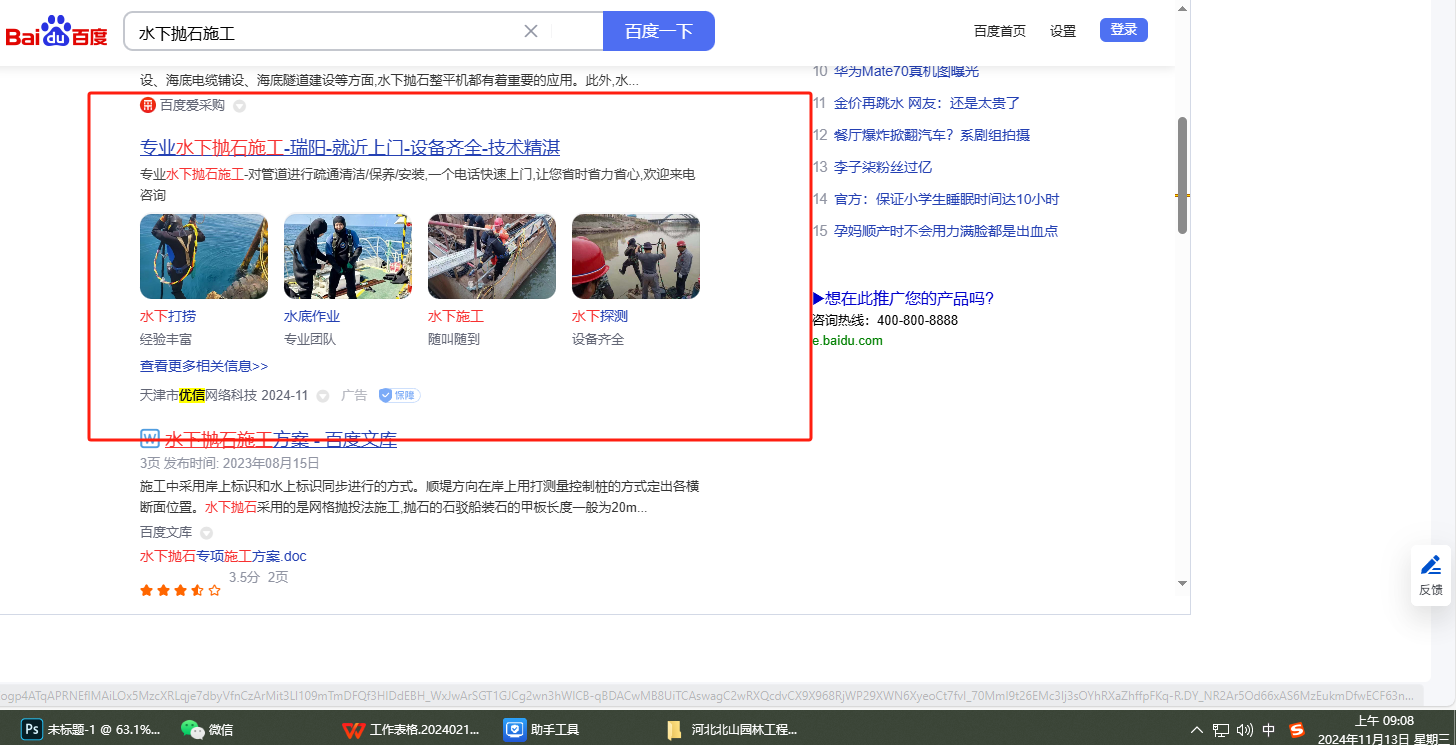The height and width of the screenshot is (745, 1456).
Task: Open Photoshop from the taskbar
Action: [32, 729]
